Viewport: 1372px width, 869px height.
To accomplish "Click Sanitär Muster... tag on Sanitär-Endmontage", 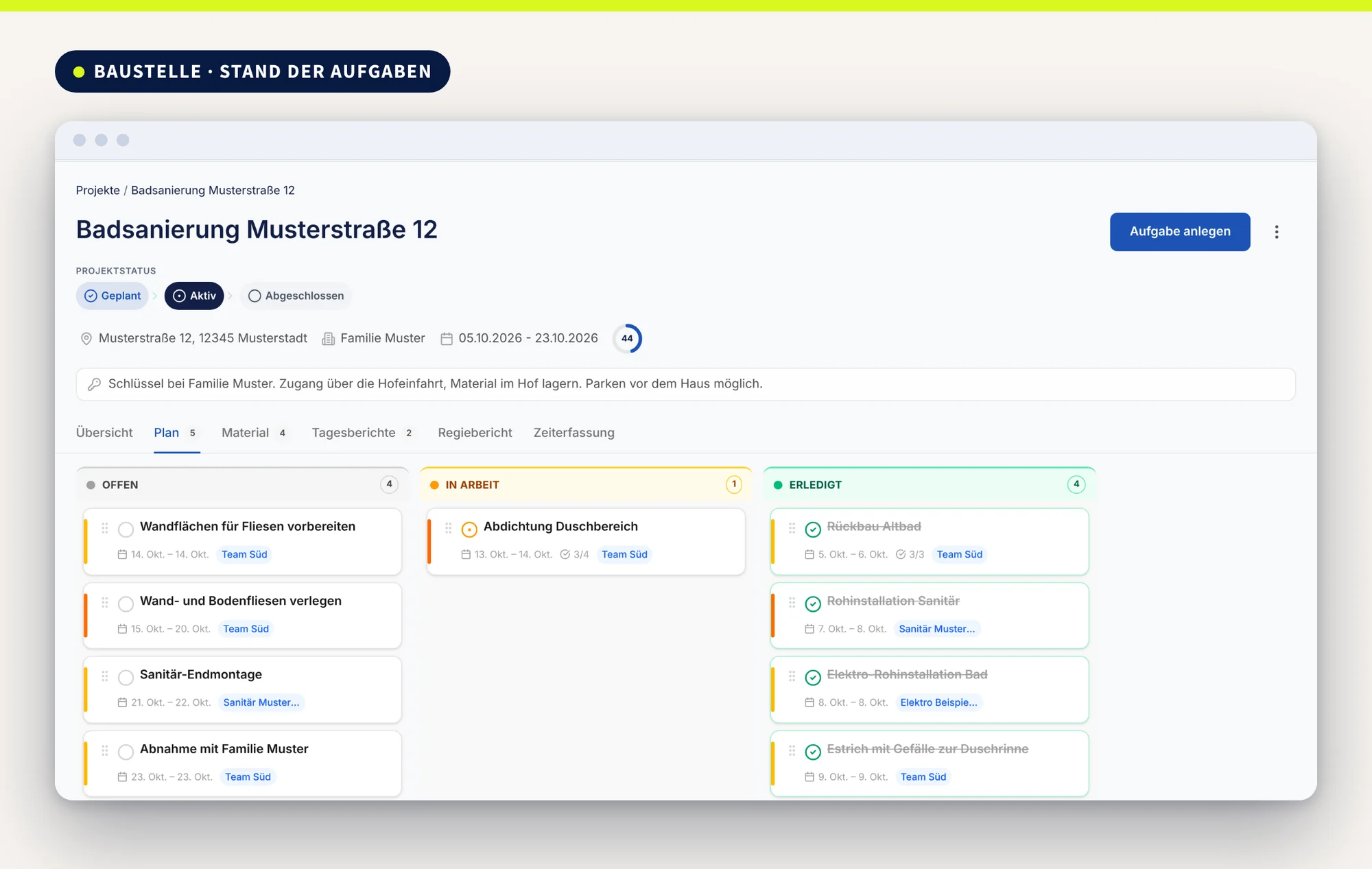I will tap(261, 702).
